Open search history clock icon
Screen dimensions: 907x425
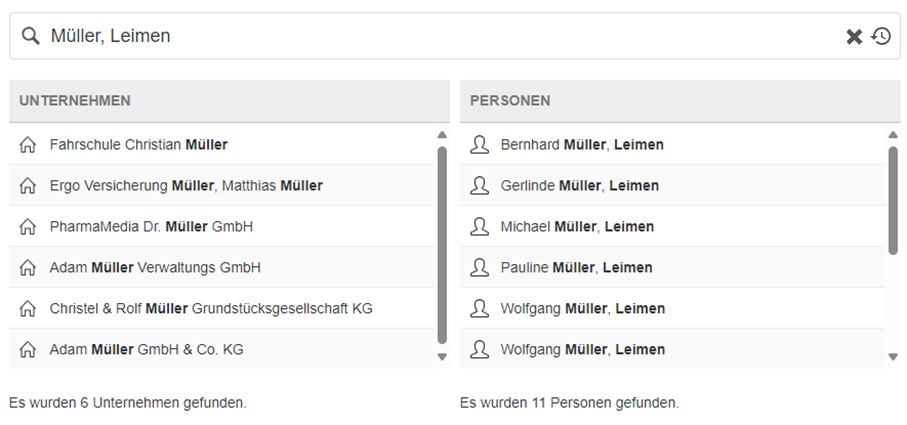point(881,36)
